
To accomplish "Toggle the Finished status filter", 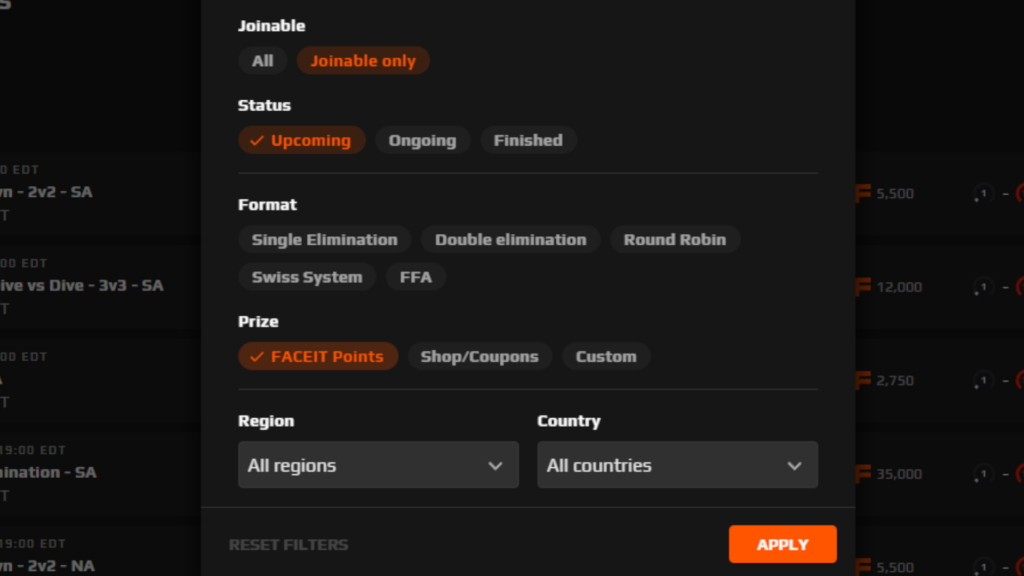I will [x=528, y=140].
